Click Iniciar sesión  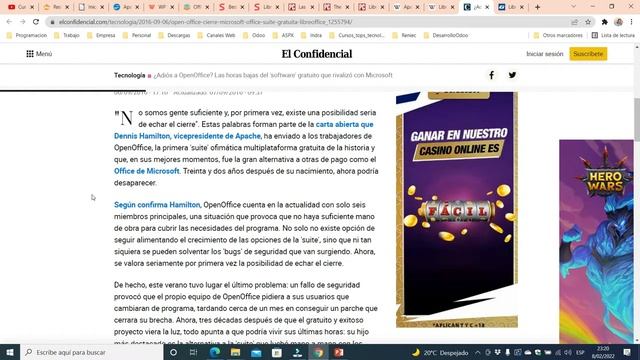click(544, 54)
